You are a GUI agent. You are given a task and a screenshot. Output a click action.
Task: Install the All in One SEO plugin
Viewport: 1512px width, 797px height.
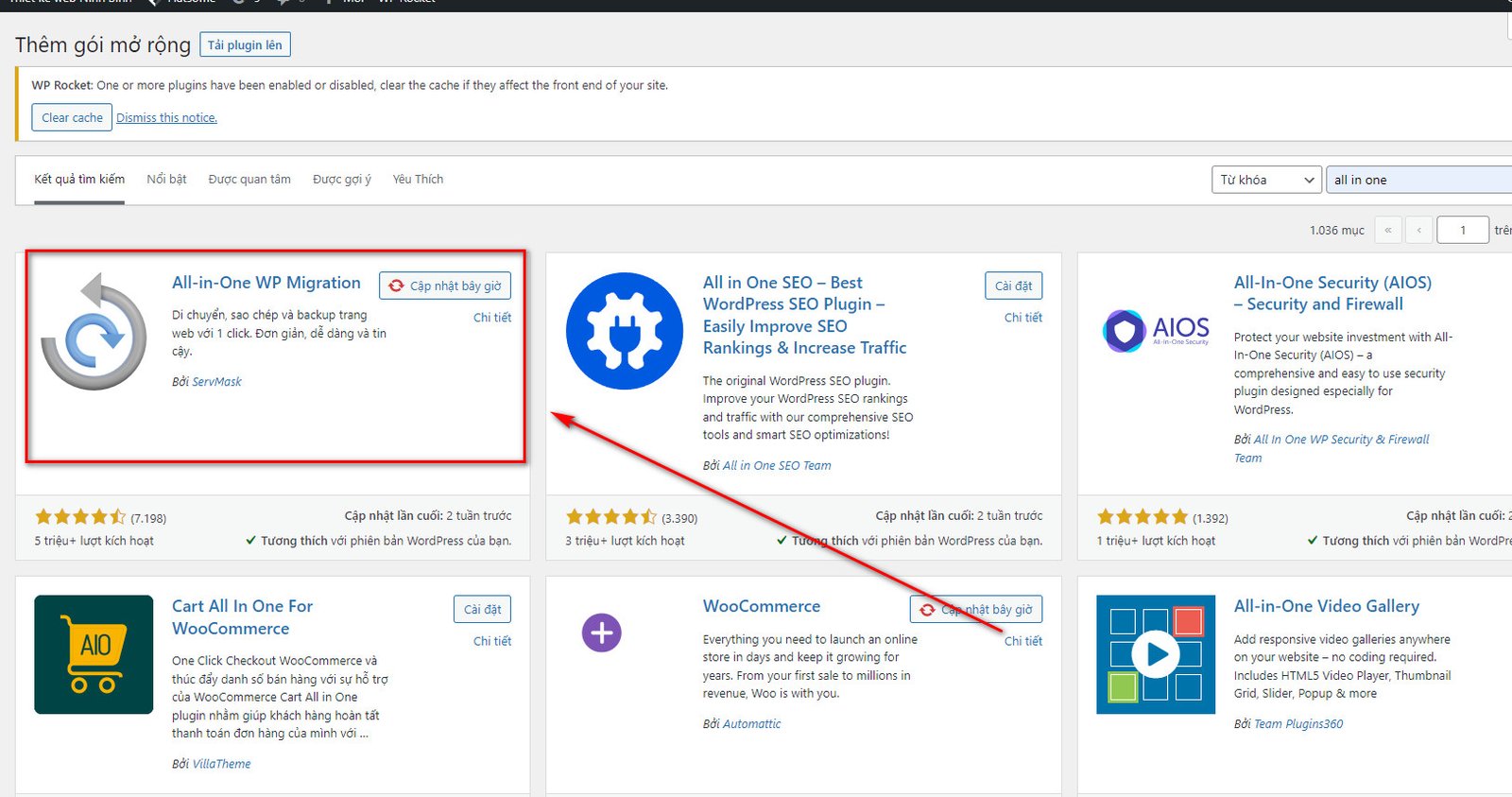pyautogui.click(x=1013, y=286)
